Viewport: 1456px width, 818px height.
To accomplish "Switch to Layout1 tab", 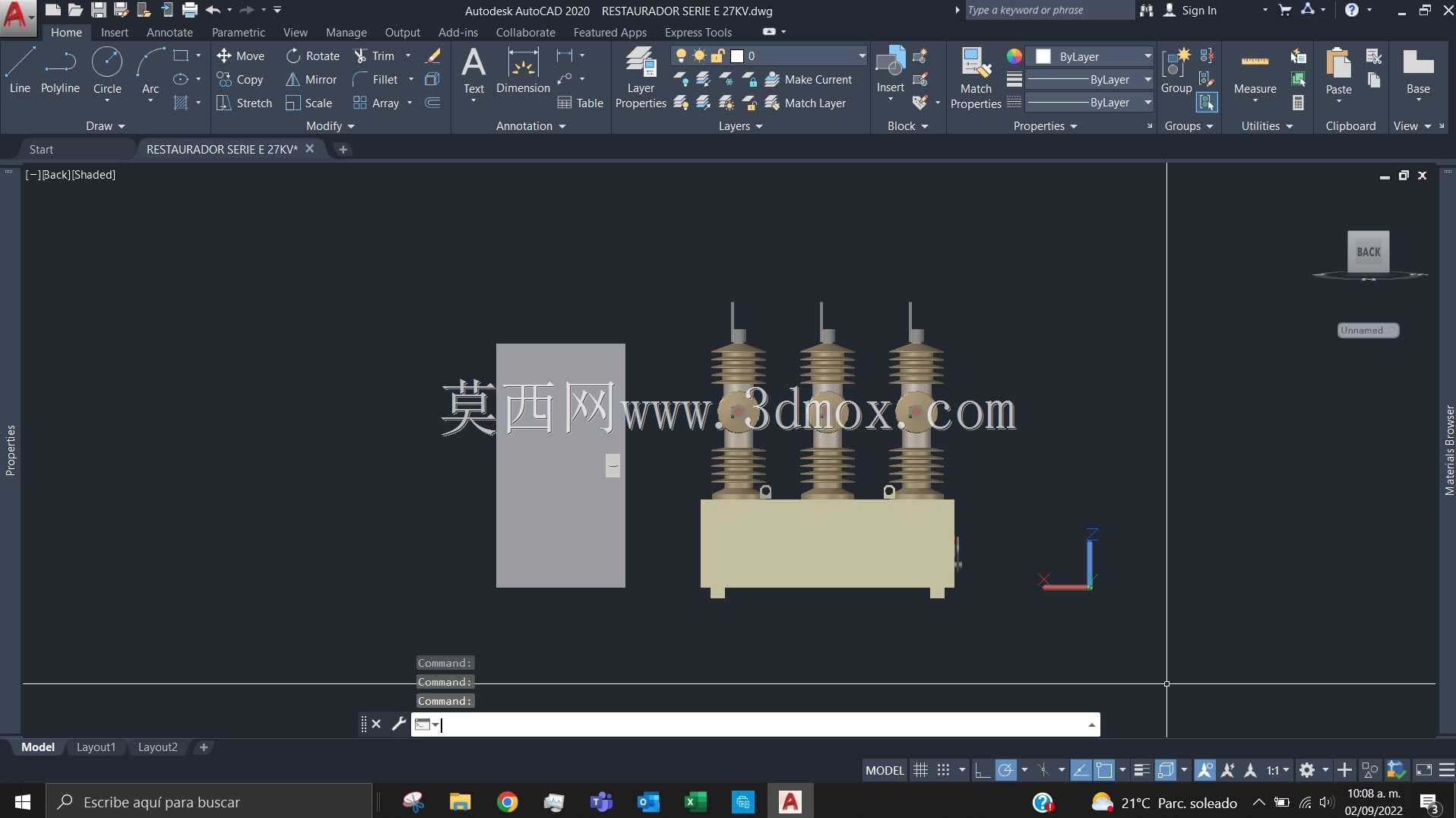I will 96,747.
